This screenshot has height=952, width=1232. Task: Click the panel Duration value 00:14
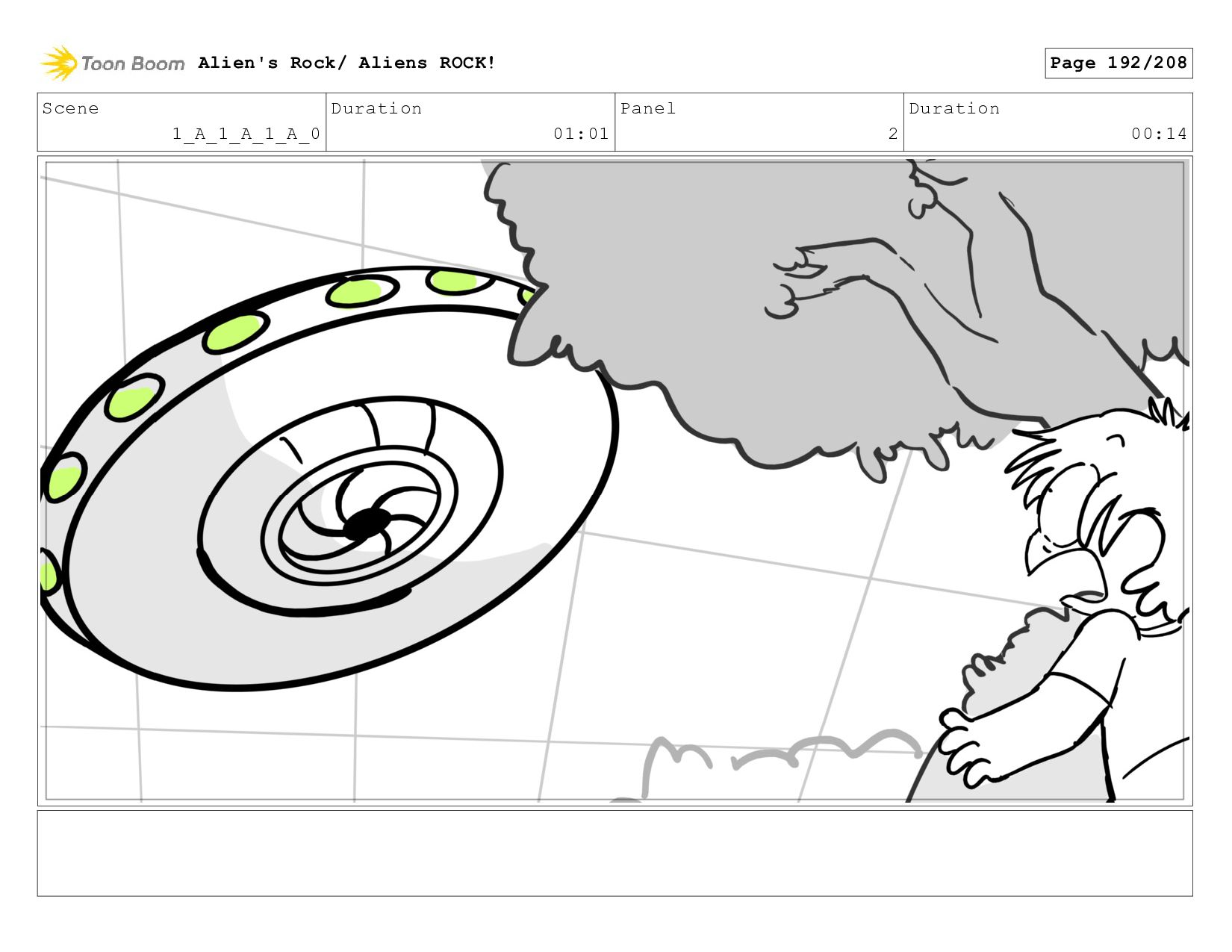pos(1159,134)
